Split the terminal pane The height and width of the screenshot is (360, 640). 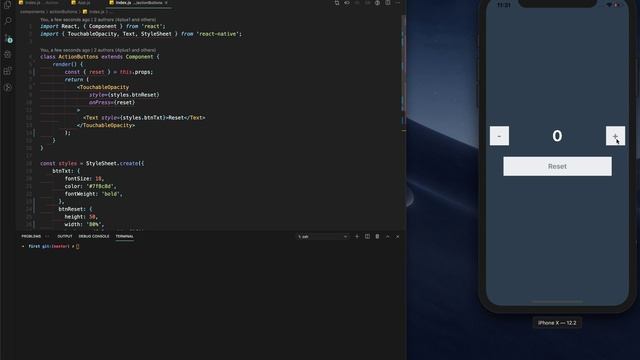click(367, 236)
